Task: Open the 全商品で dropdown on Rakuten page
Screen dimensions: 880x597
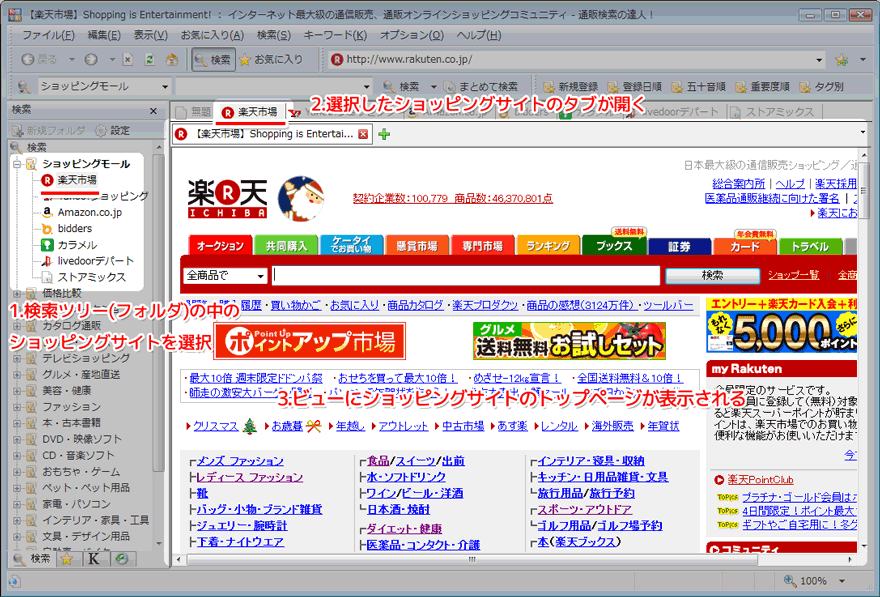Action: click(260, 275)
